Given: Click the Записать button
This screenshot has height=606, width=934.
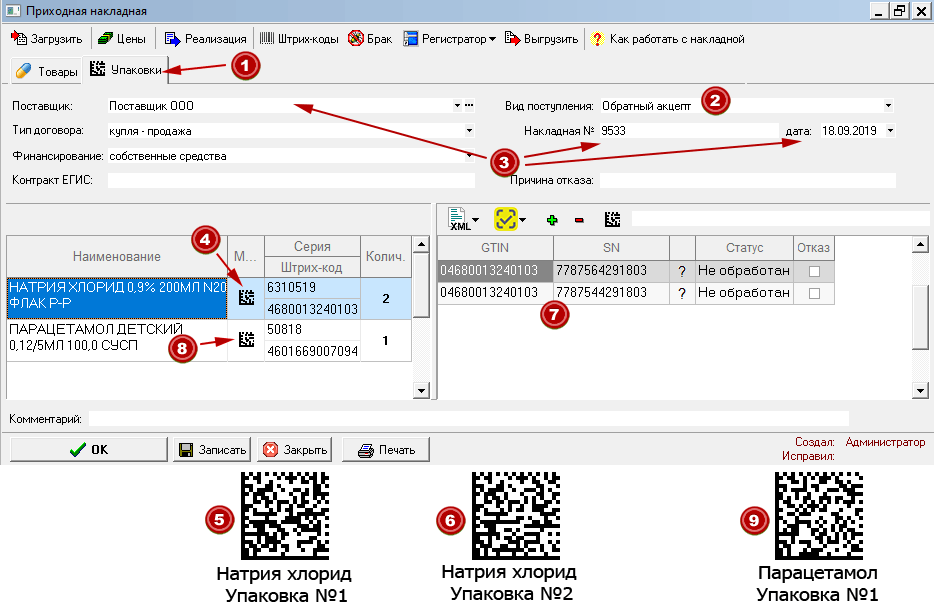Looking at the screenshot, I should [x=213, y=449].
